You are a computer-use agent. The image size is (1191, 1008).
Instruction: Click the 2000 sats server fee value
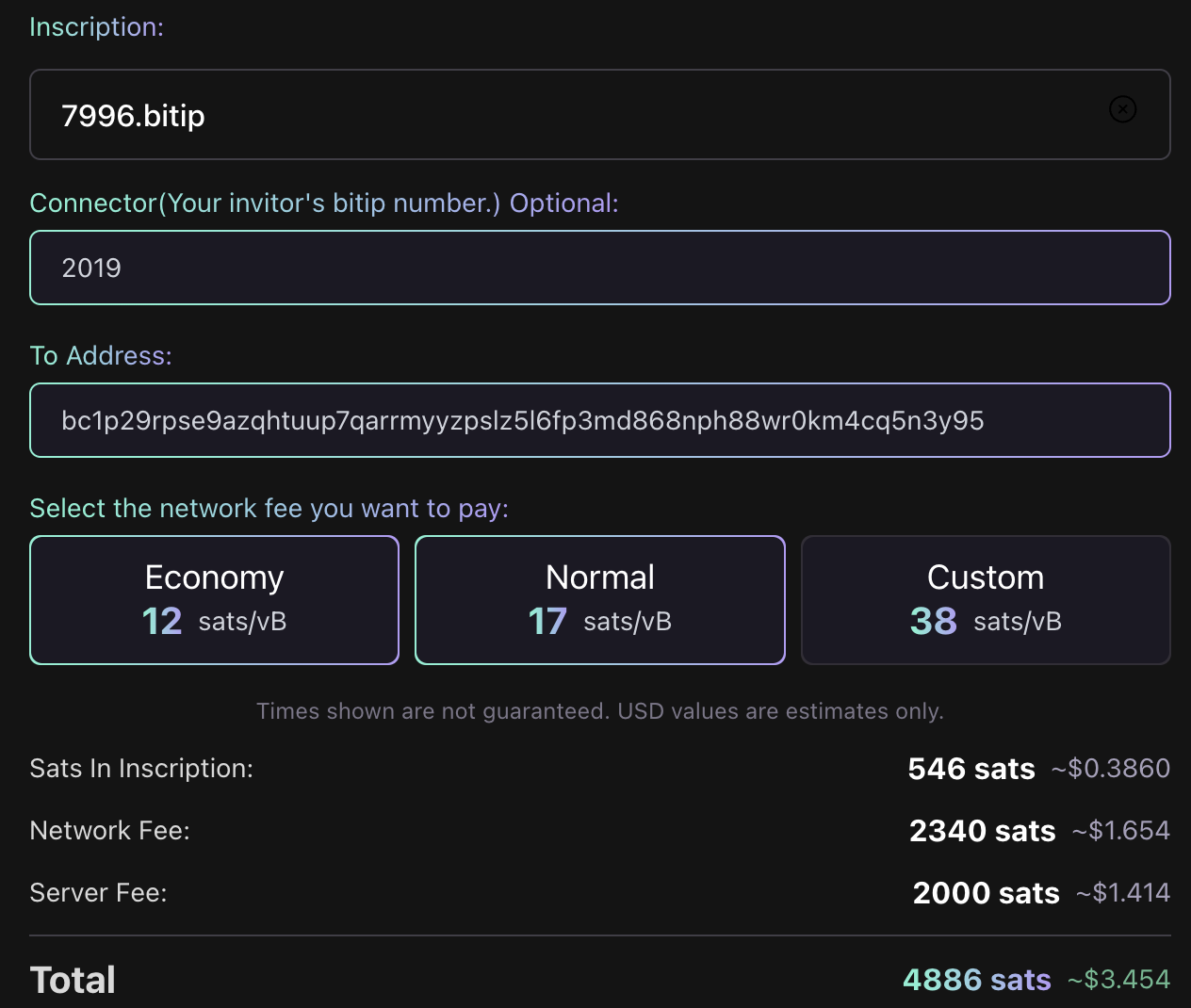986,893
